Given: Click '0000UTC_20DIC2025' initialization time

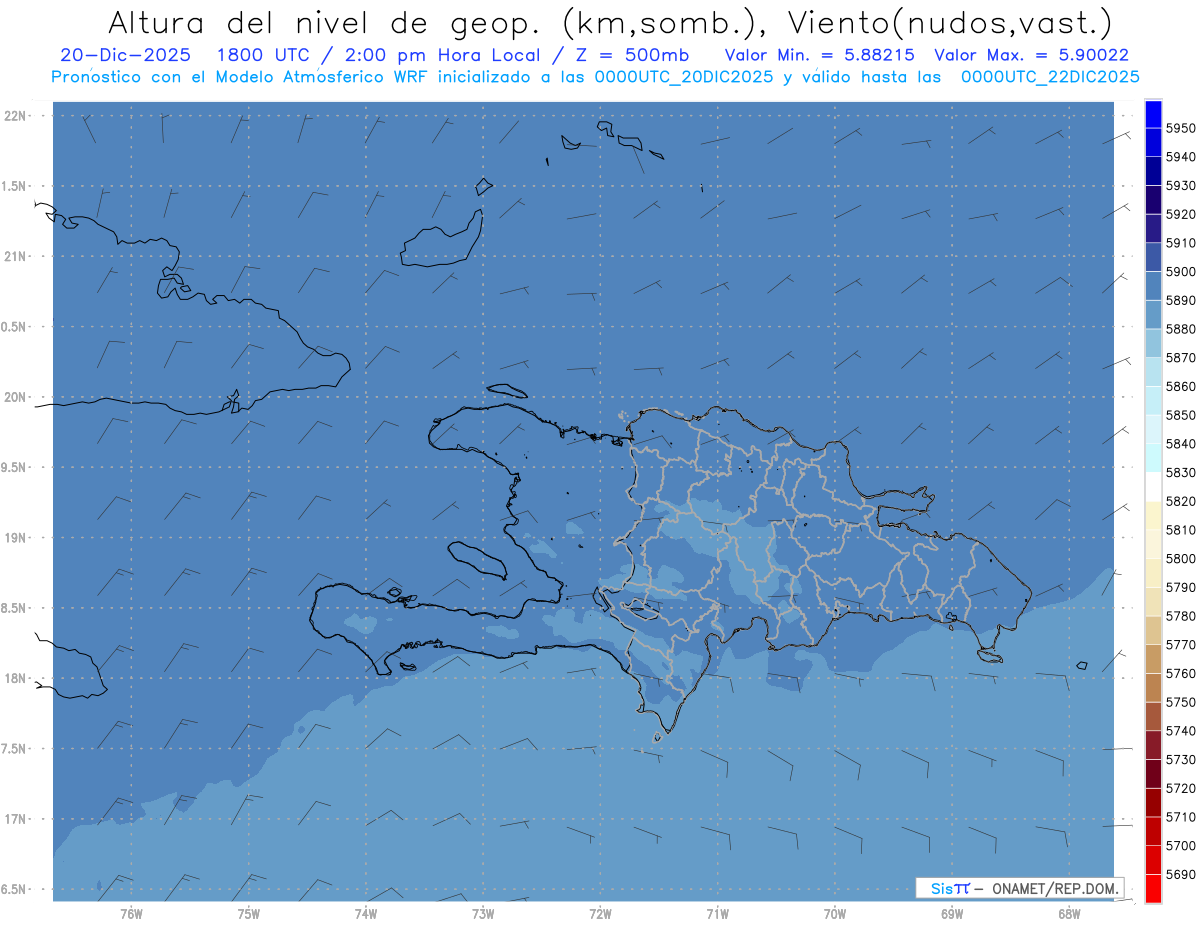Looking at the screenshot, I should [684, 77].
